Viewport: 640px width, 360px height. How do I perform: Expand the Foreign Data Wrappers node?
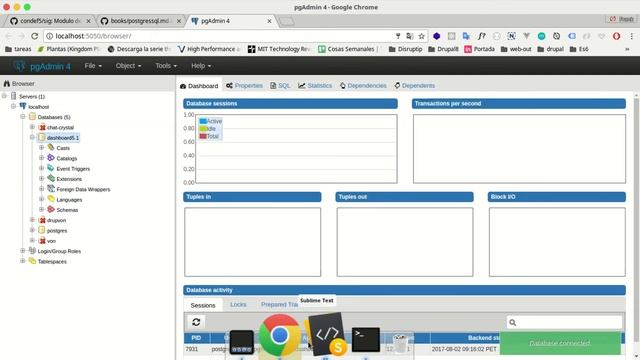point(42,189)
